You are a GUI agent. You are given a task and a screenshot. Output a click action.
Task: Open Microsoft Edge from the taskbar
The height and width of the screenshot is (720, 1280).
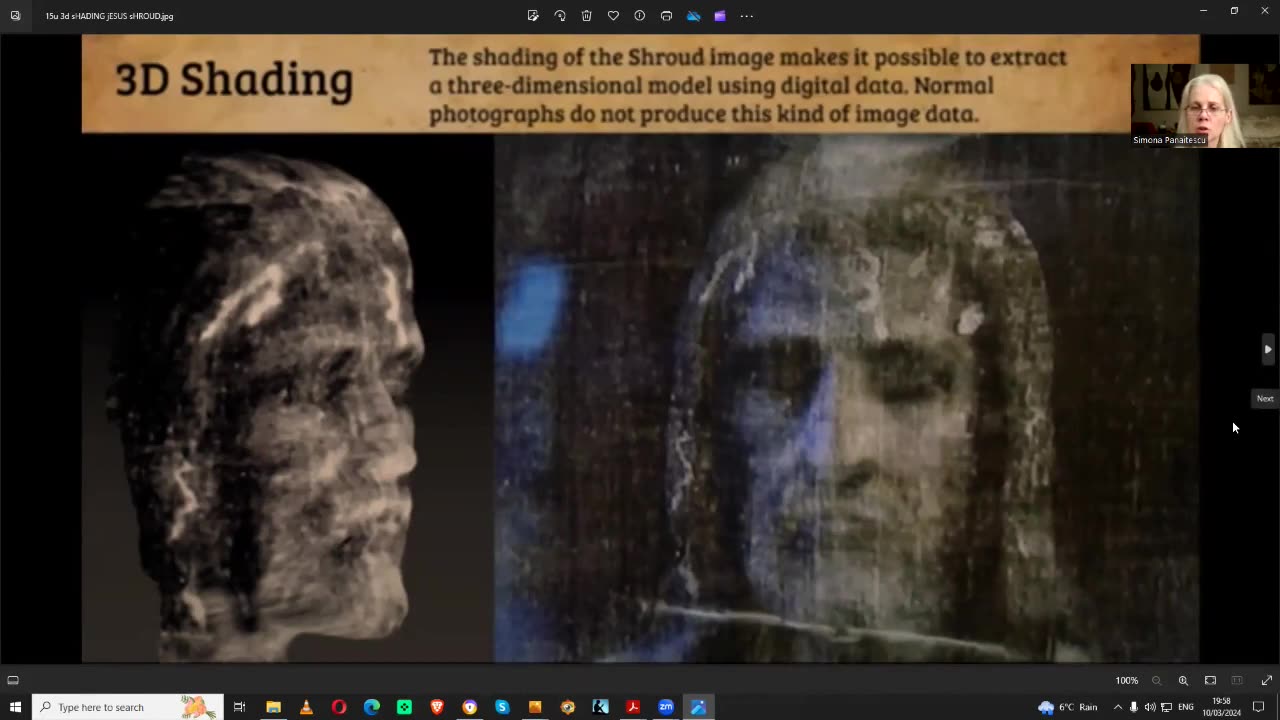371,707
